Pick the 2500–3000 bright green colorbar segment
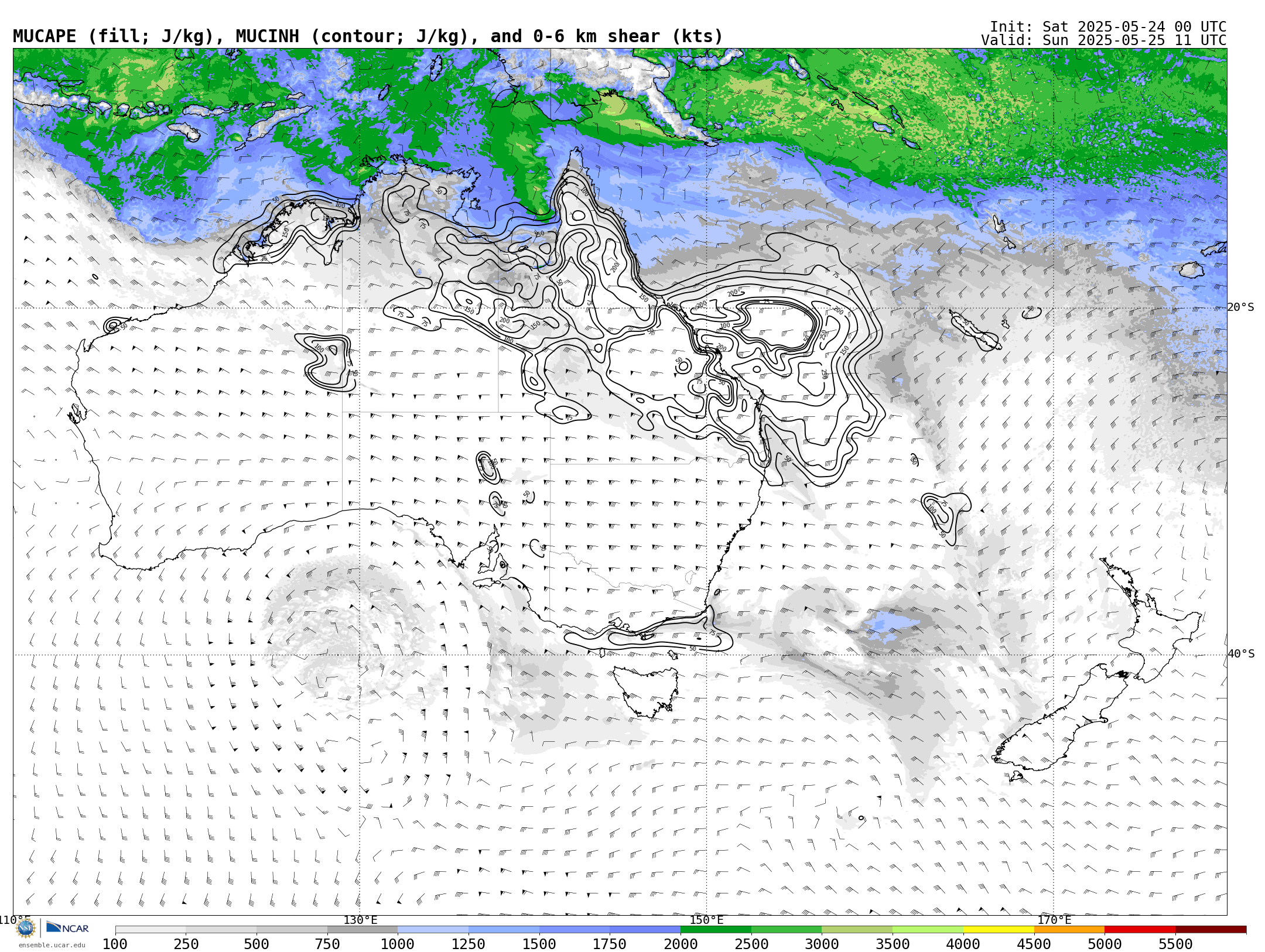Screen dimensions: 1265x952 click(787, 930)
